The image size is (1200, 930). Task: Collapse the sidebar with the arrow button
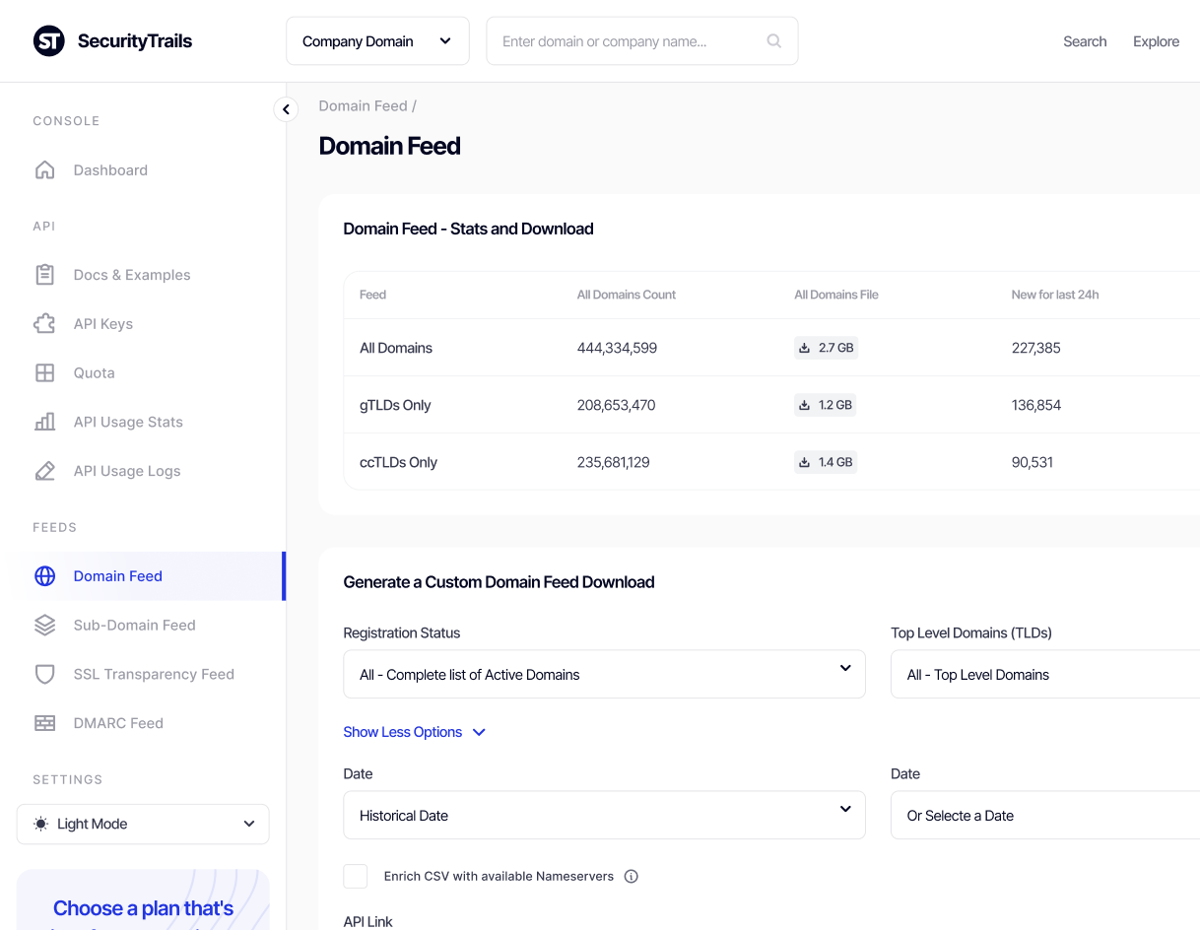pos(286,109)
